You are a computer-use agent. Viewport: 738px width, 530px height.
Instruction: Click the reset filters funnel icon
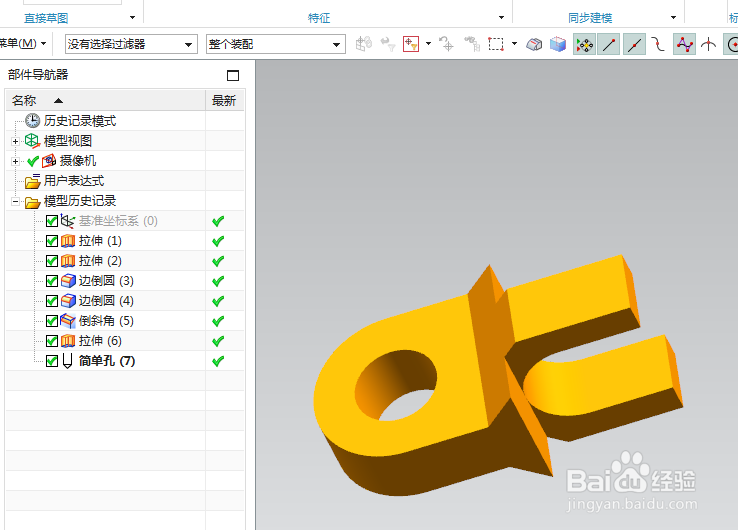click(388, 44)
